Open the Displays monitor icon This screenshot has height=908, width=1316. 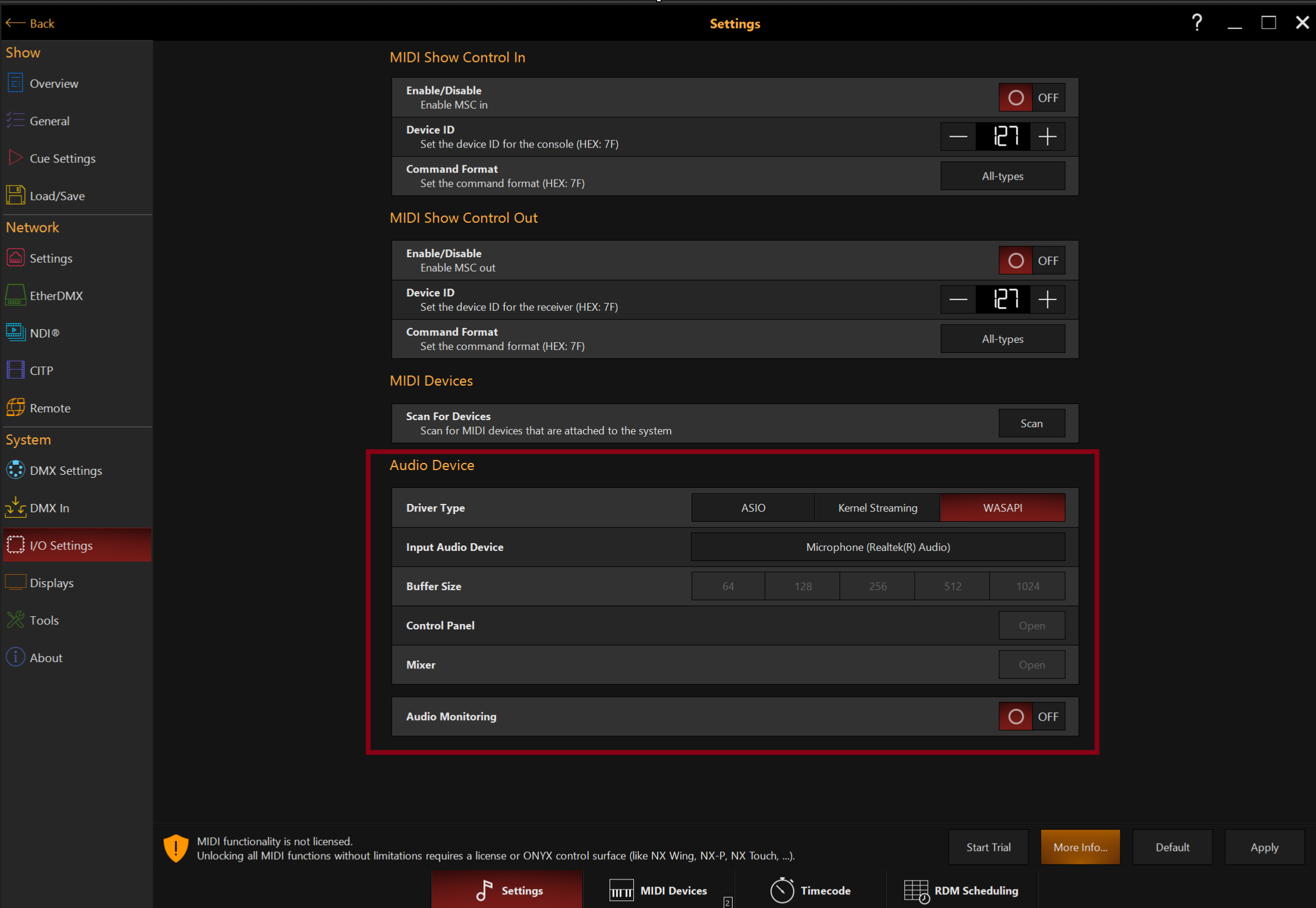pos(15,582)
